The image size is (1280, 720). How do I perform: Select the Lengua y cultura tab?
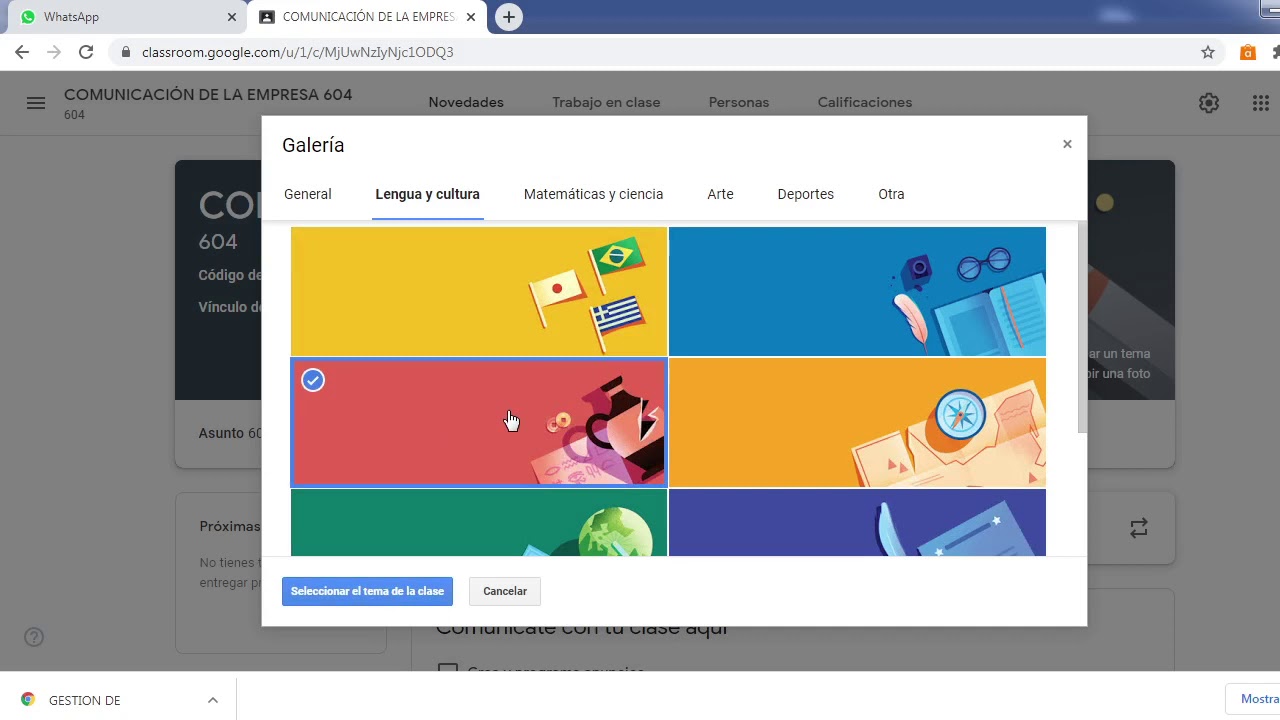[428, 194]
